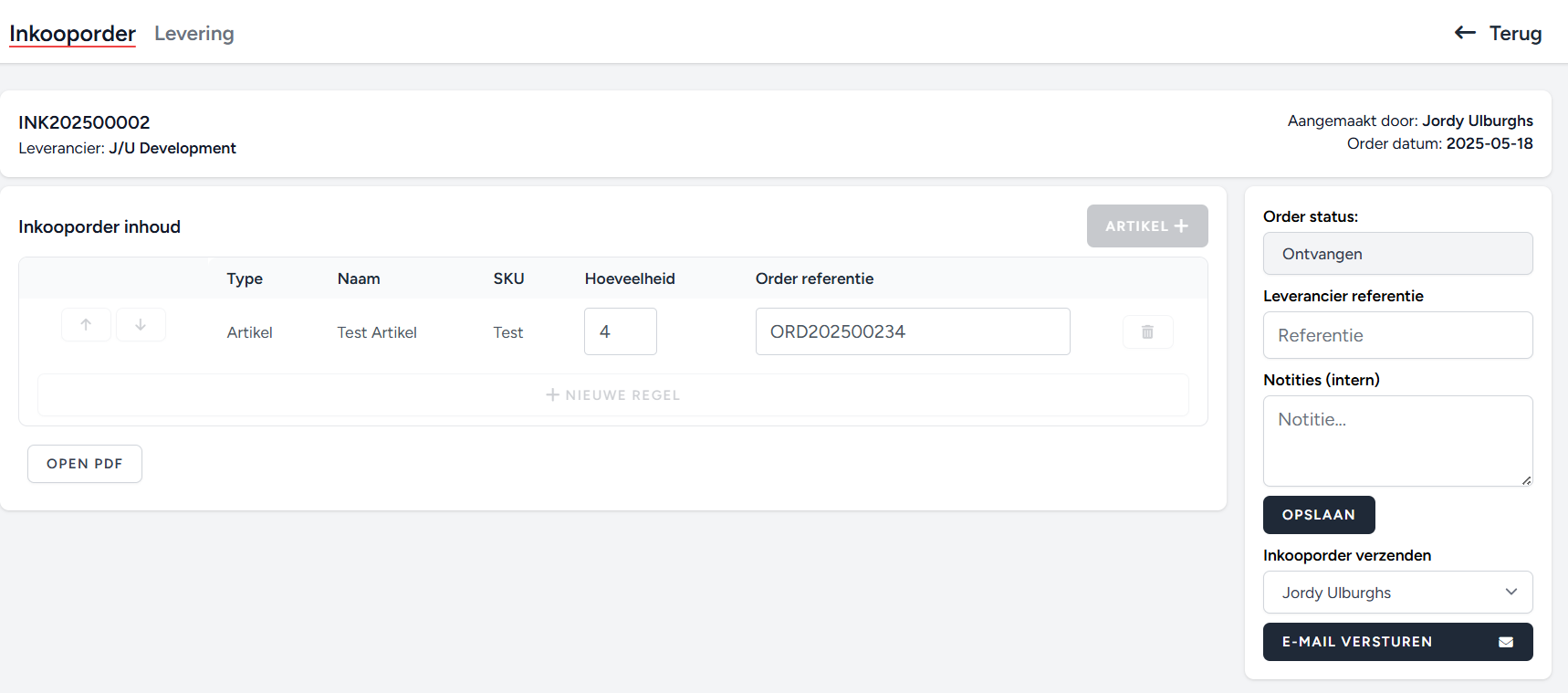
Task: Click the back arrow next to Terug
Action: [1465, 33]
